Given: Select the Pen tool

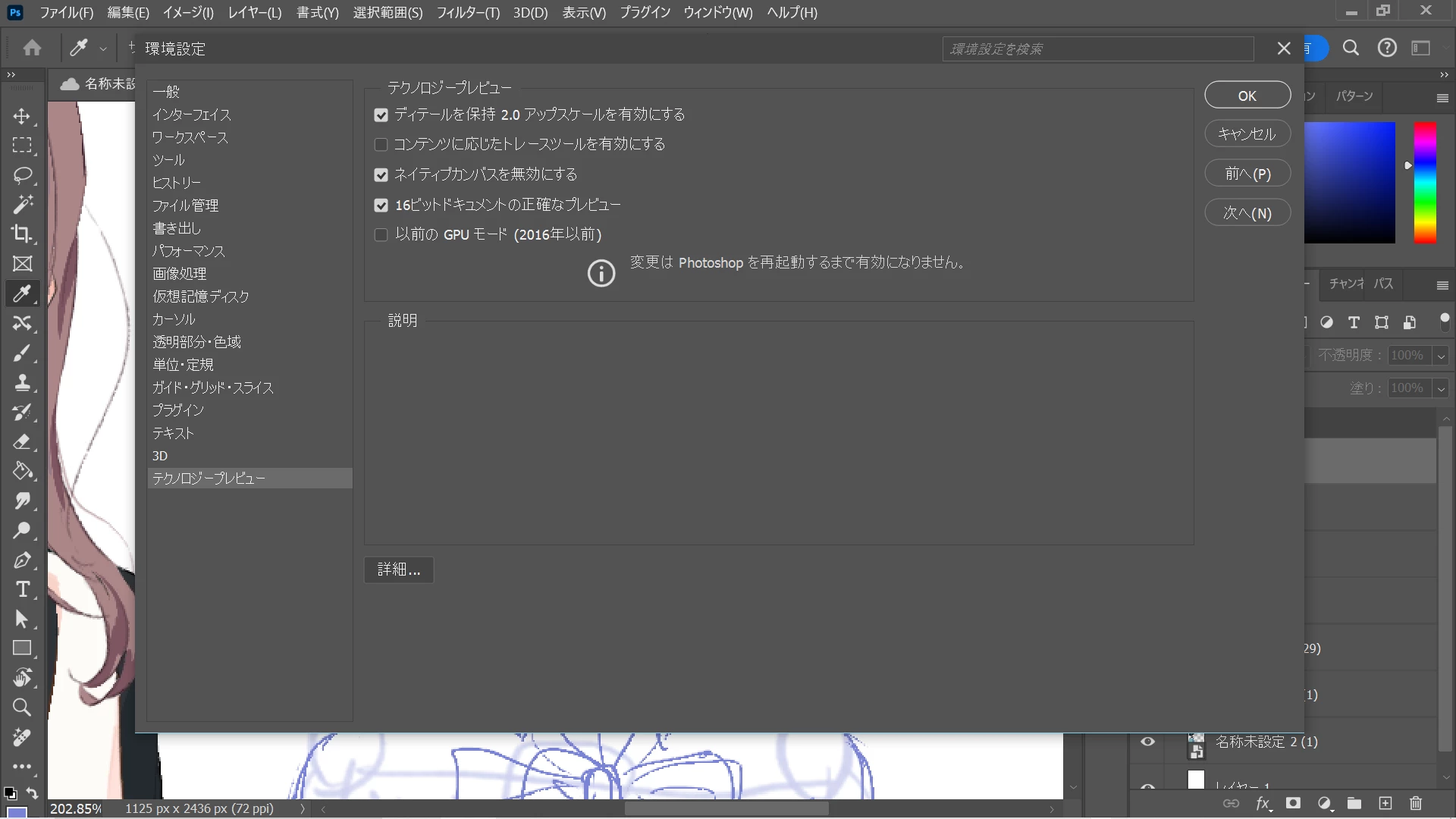Looking at the screenshot, I should pos(22,560).
